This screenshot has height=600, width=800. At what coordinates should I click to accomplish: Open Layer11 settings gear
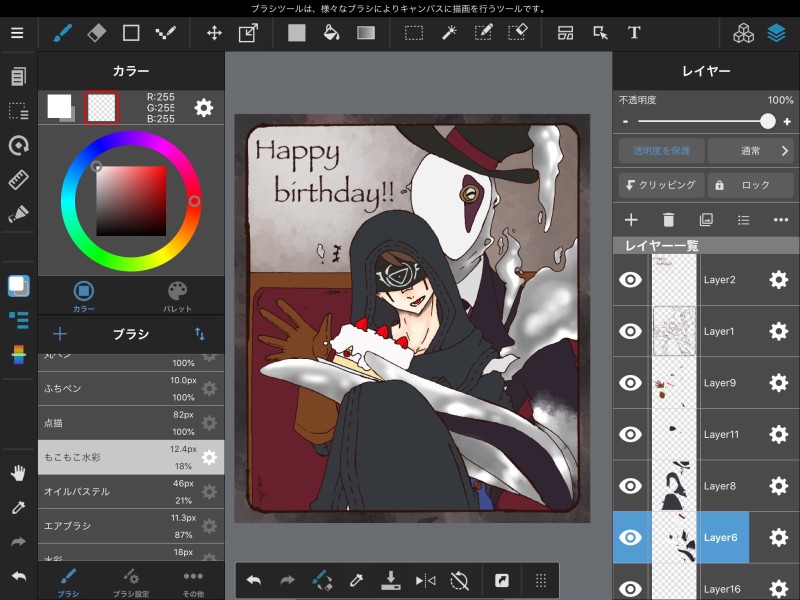point(779,434)
